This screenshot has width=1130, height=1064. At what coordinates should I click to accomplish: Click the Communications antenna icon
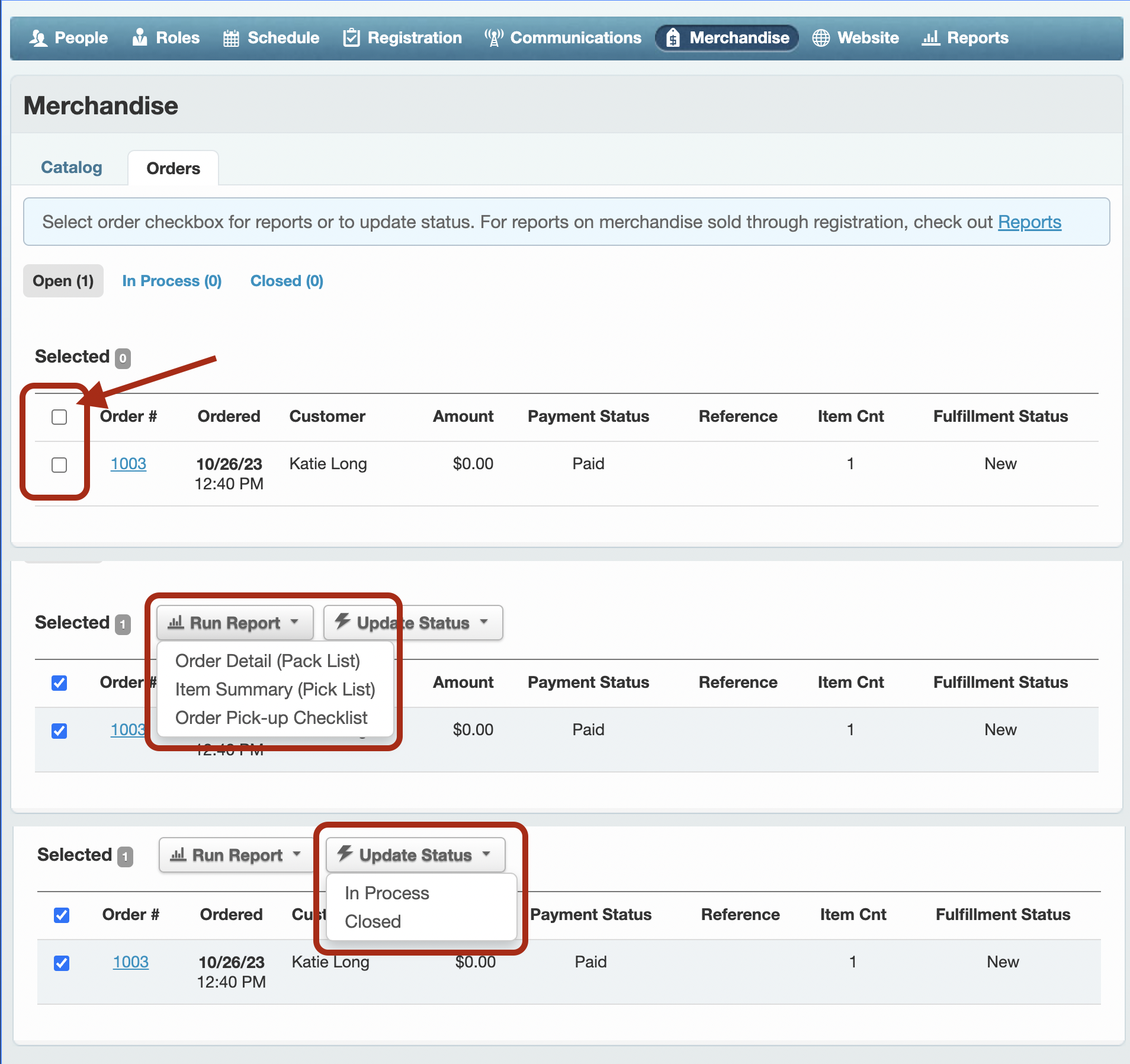coord(493,38)
